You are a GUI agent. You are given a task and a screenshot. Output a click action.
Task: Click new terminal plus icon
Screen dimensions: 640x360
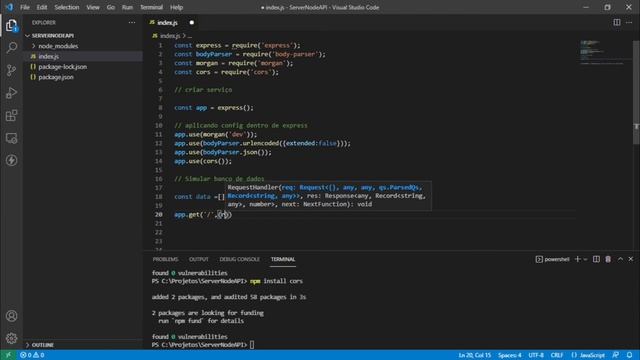coord(578,259)
